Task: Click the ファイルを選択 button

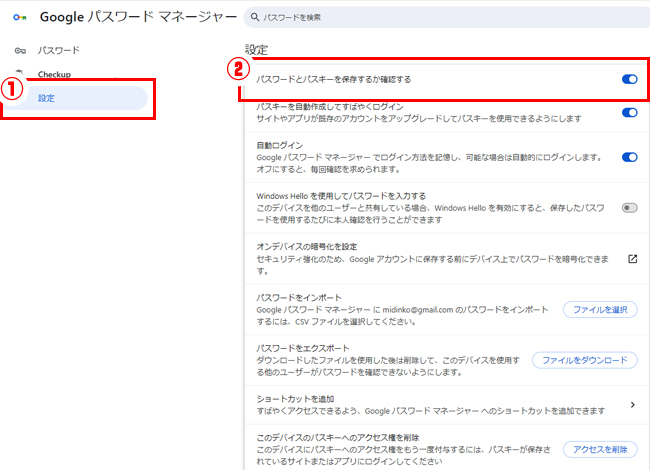Action: pyautogui.click(x=599, y=310)
